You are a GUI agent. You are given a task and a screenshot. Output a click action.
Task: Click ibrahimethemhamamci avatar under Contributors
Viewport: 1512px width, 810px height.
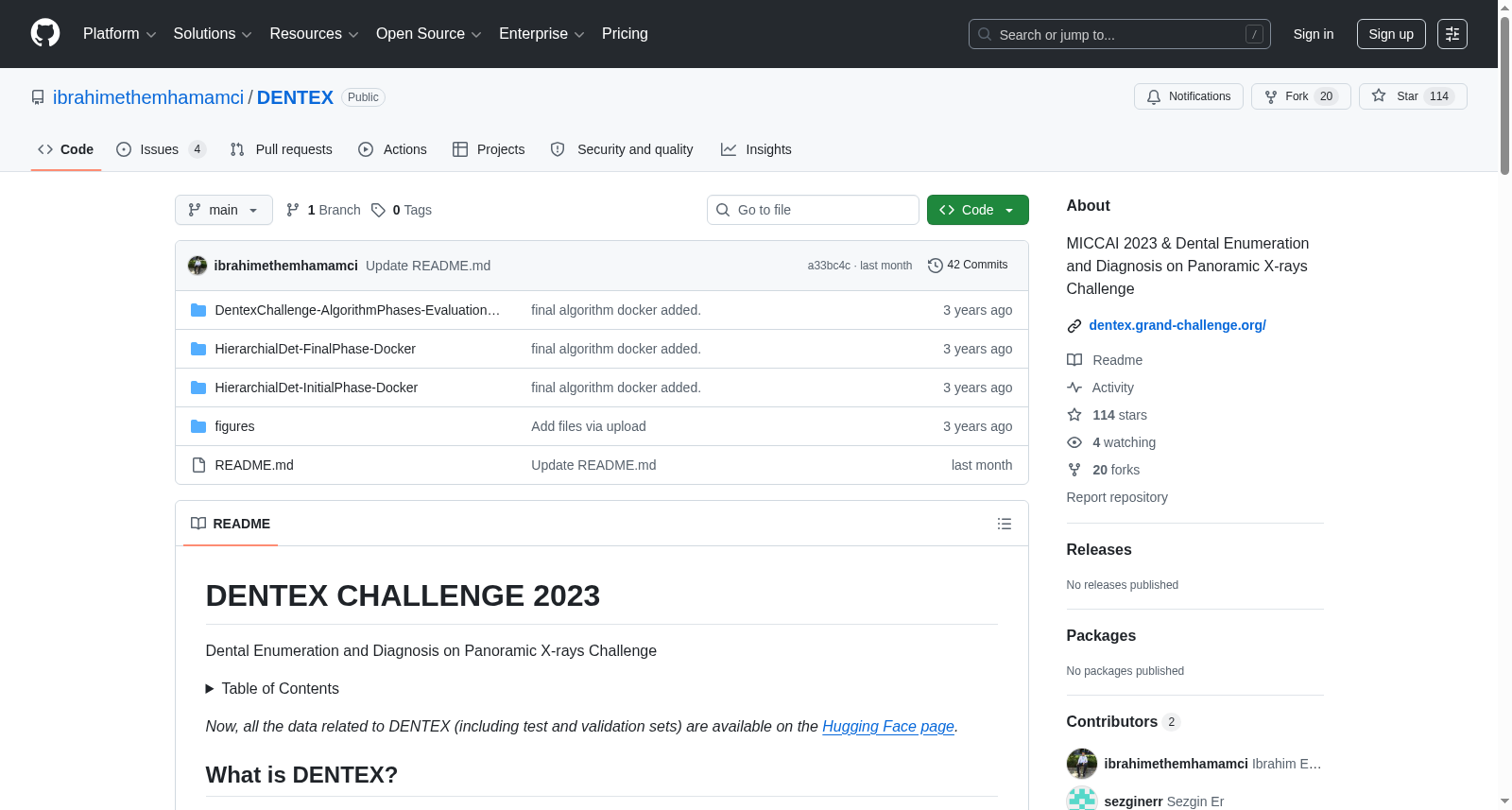[1082, 764]
